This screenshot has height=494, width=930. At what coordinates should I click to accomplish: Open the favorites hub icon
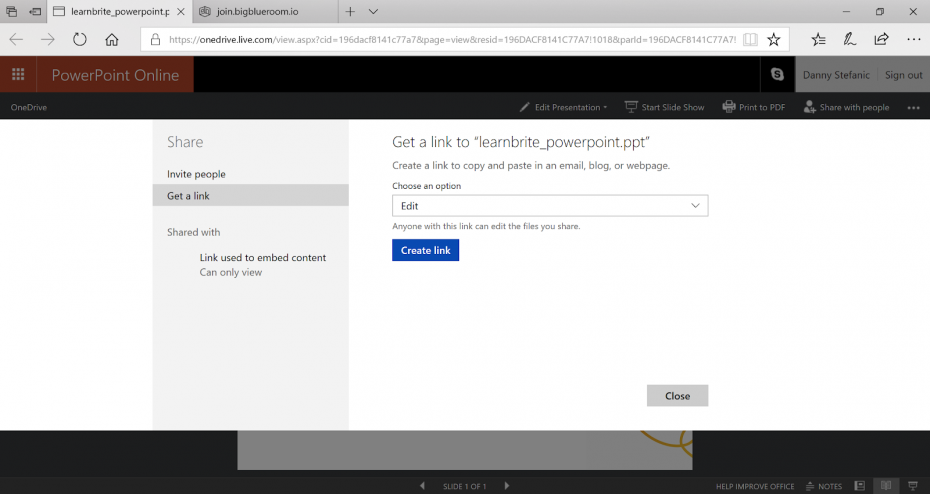pos(818,40)
